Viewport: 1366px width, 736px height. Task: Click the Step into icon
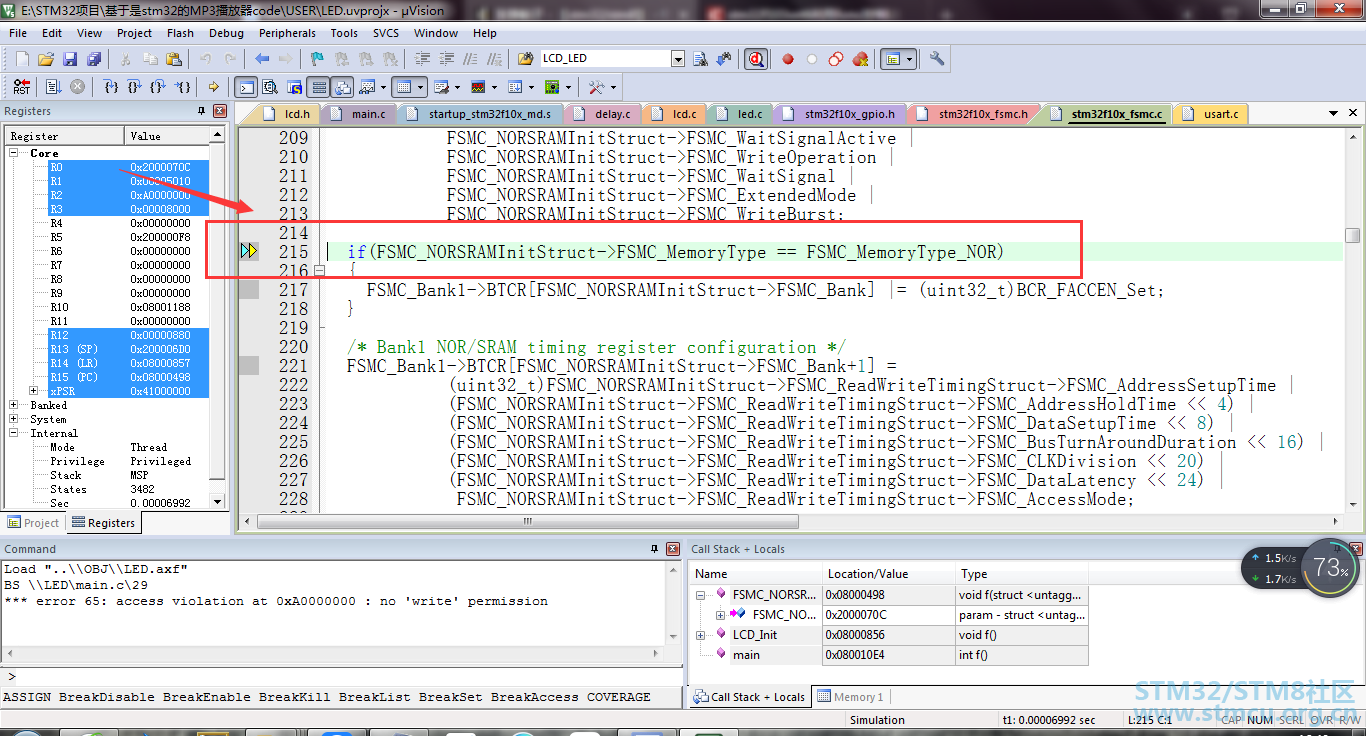pyautogui.click(x=112, y=87)
